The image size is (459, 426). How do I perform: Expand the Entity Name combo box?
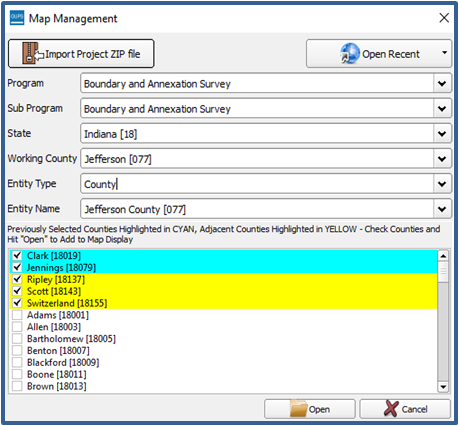[442, 209]
